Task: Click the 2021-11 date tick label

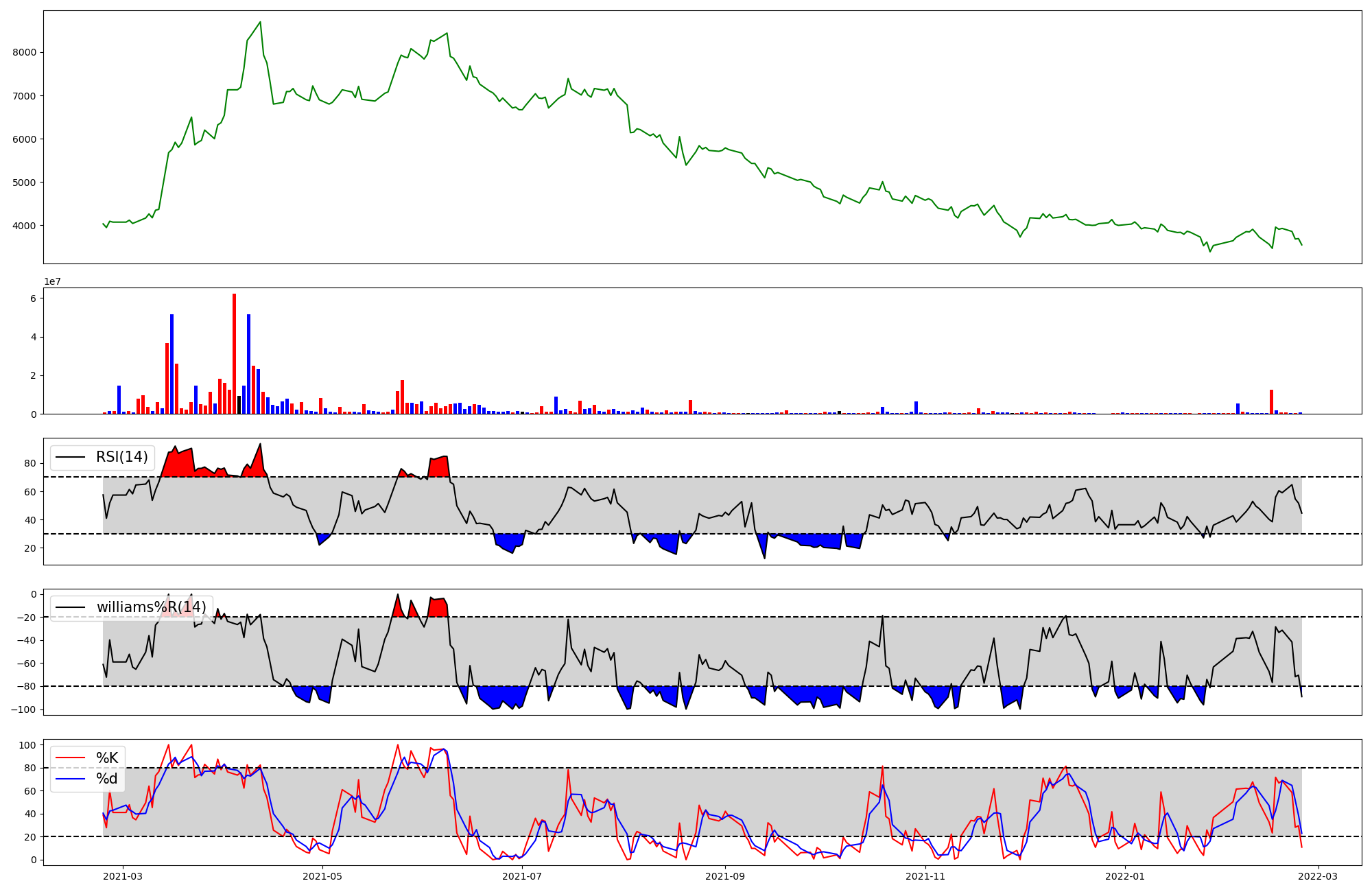Action: click(926, 876)
